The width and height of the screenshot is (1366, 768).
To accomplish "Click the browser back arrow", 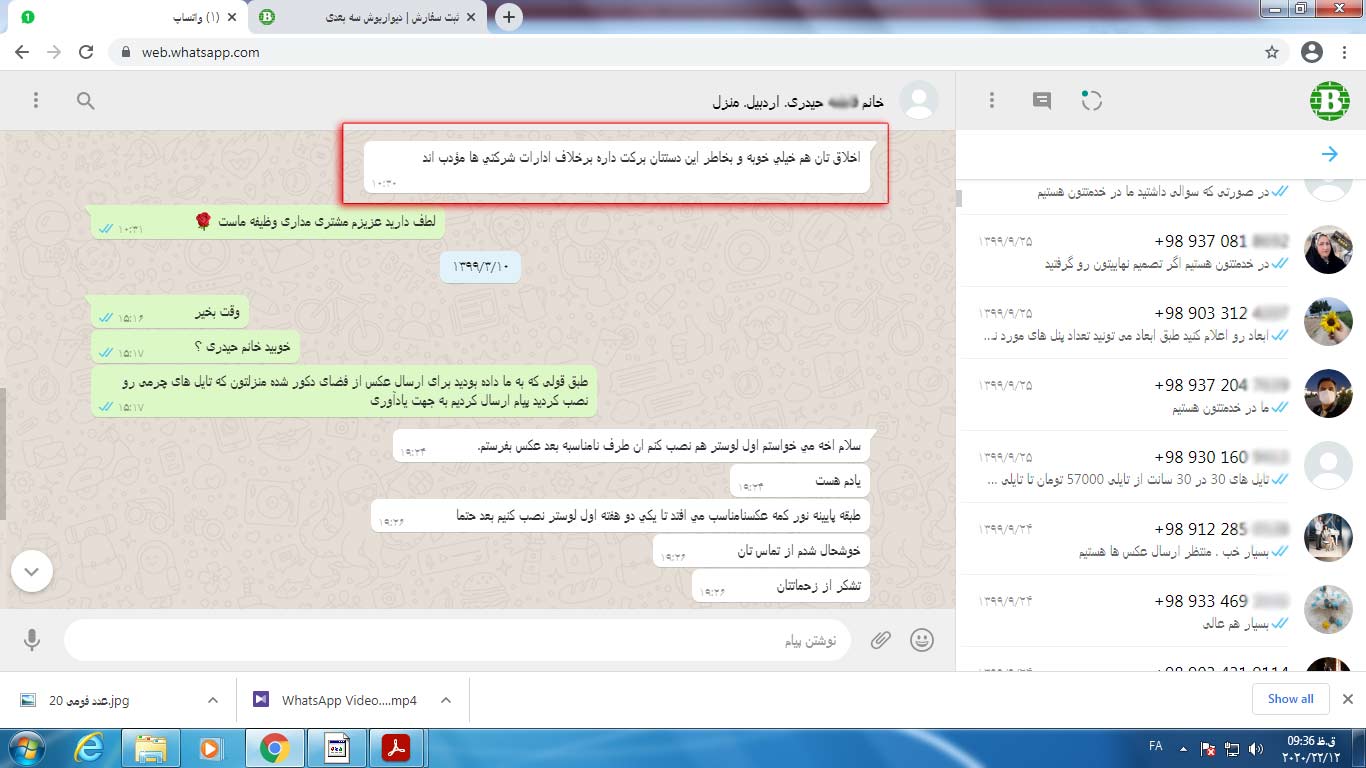I will click(x=22, y=52).
